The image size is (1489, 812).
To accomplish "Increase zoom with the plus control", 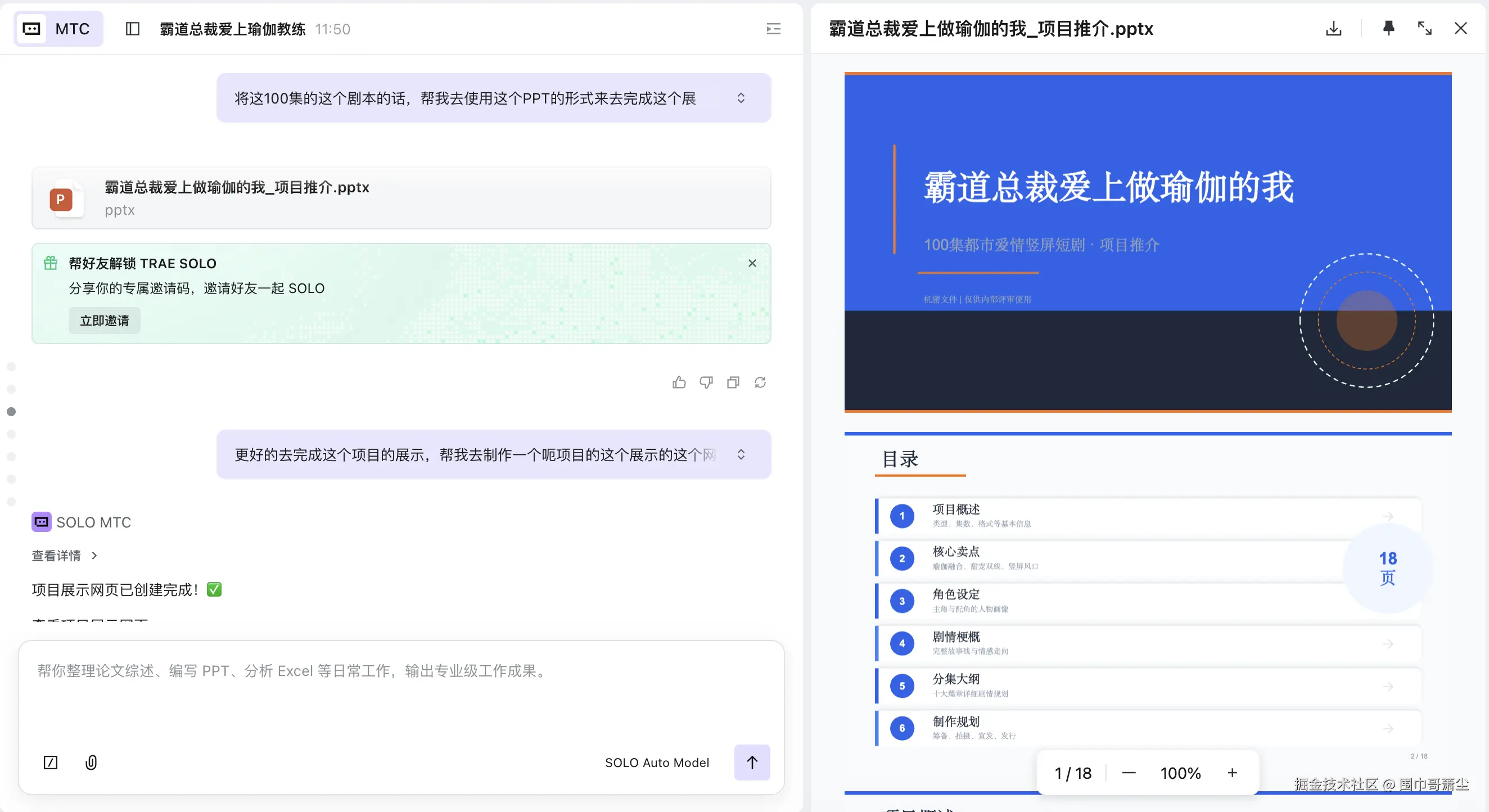I will click(x=1233, y=773).
